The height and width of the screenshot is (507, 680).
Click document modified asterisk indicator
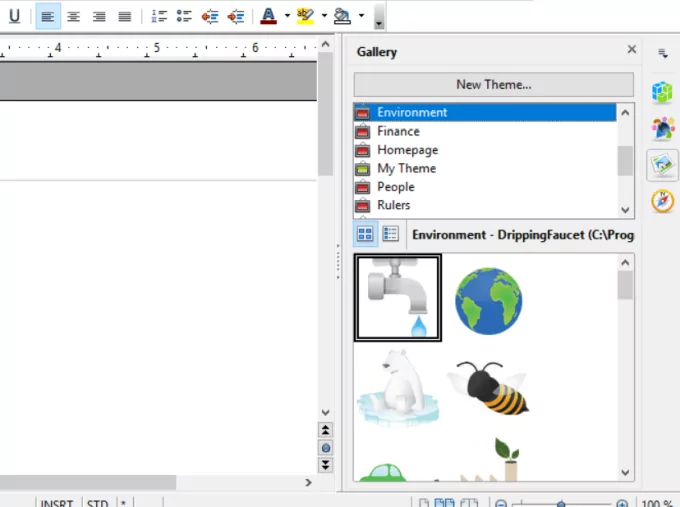[x=124, y=503]
